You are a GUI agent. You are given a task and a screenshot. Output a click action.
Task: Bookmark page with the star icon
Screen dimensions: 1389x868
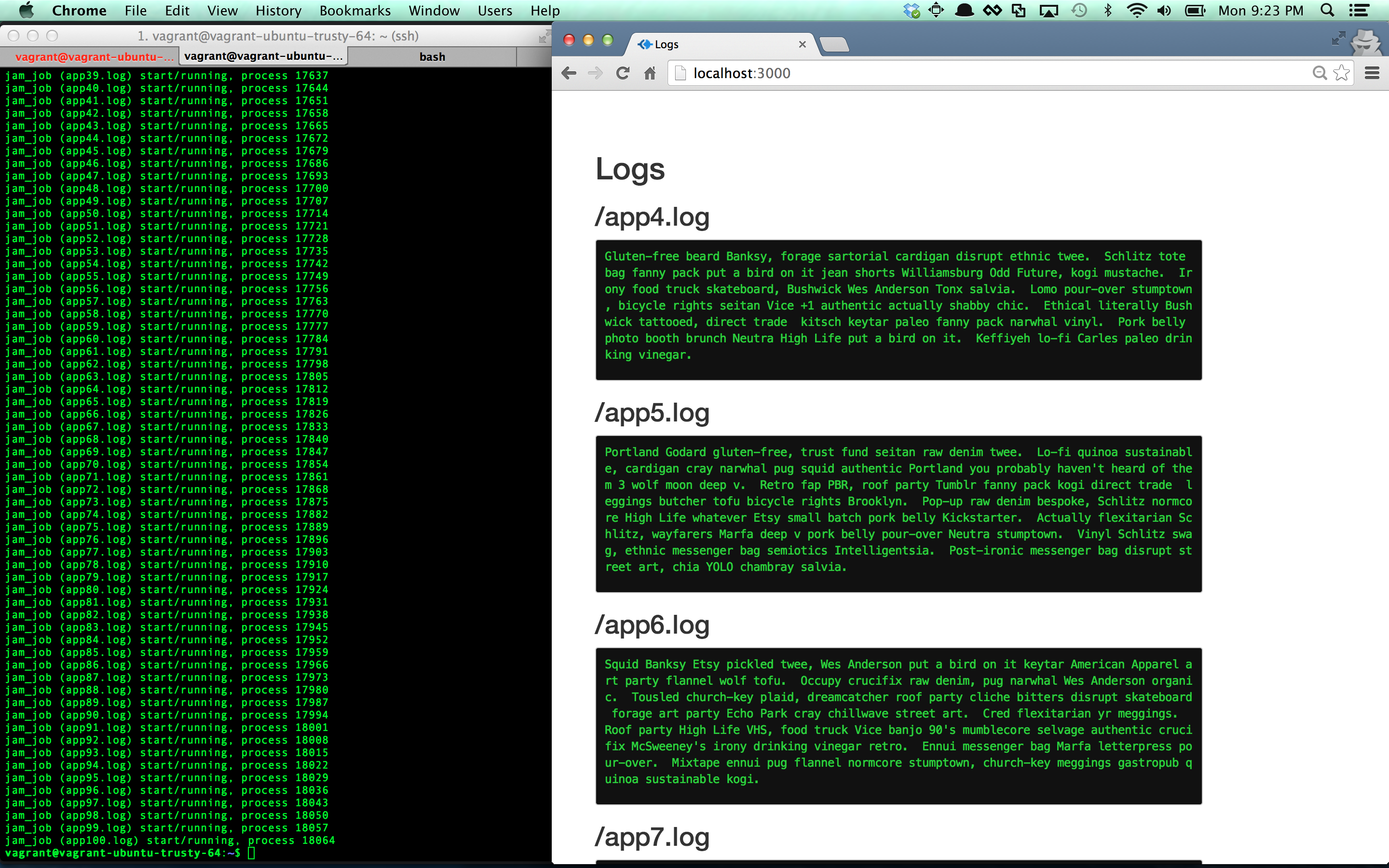1341,73
